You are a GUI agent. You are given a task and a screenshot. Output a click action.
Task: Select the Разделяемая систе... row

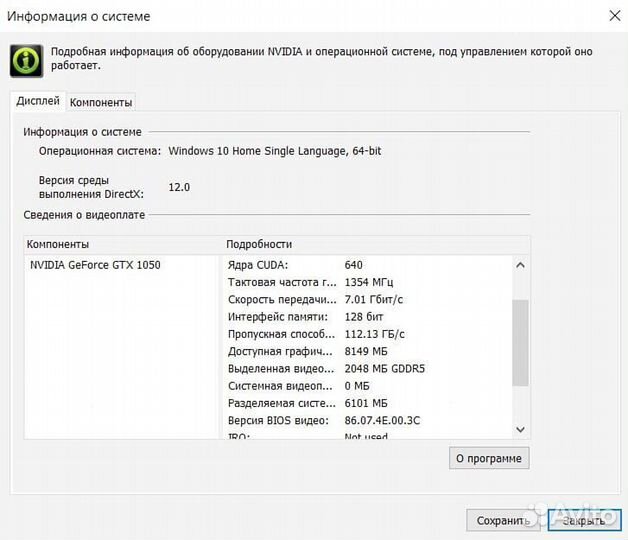point(368,403)
